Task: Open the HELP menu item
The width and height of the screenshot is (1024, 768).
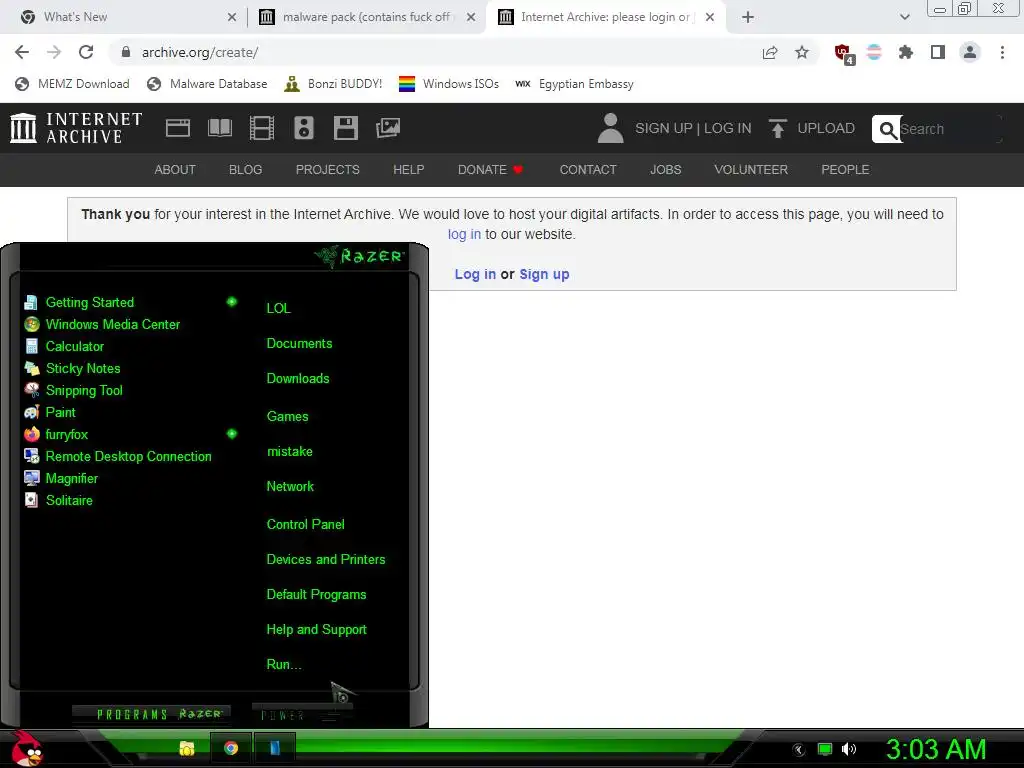Action: click(409, 170)
